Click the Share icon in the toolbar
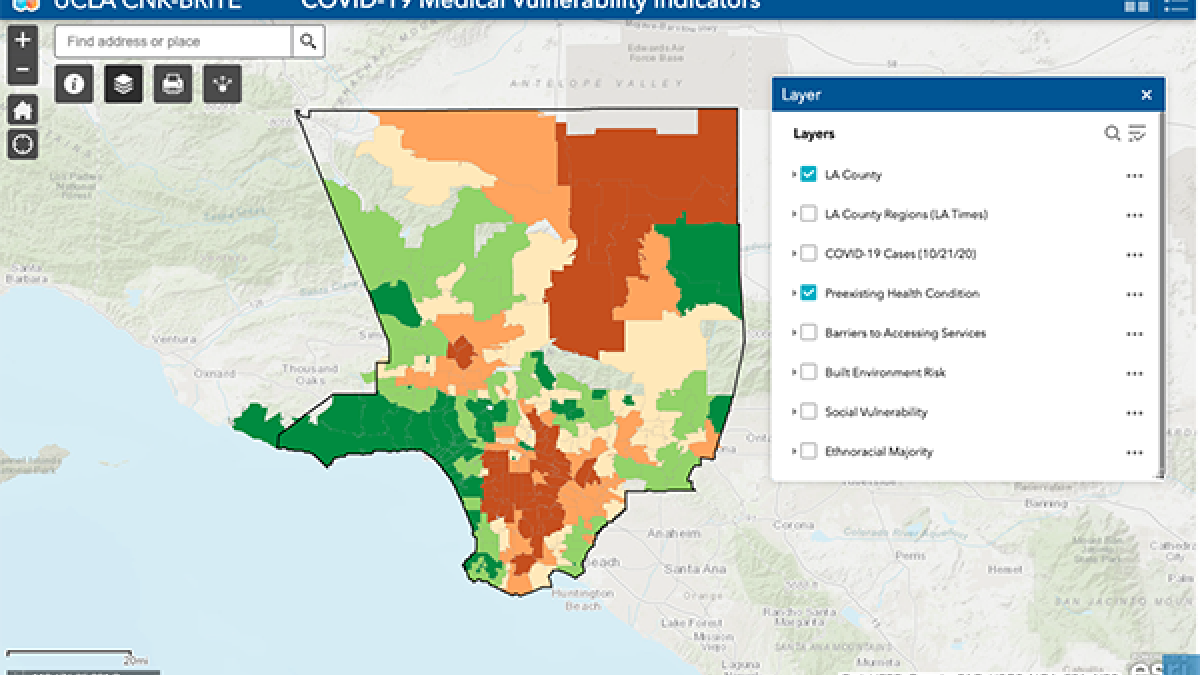This screenshot has width=1200, height=675. coord(219,84)
